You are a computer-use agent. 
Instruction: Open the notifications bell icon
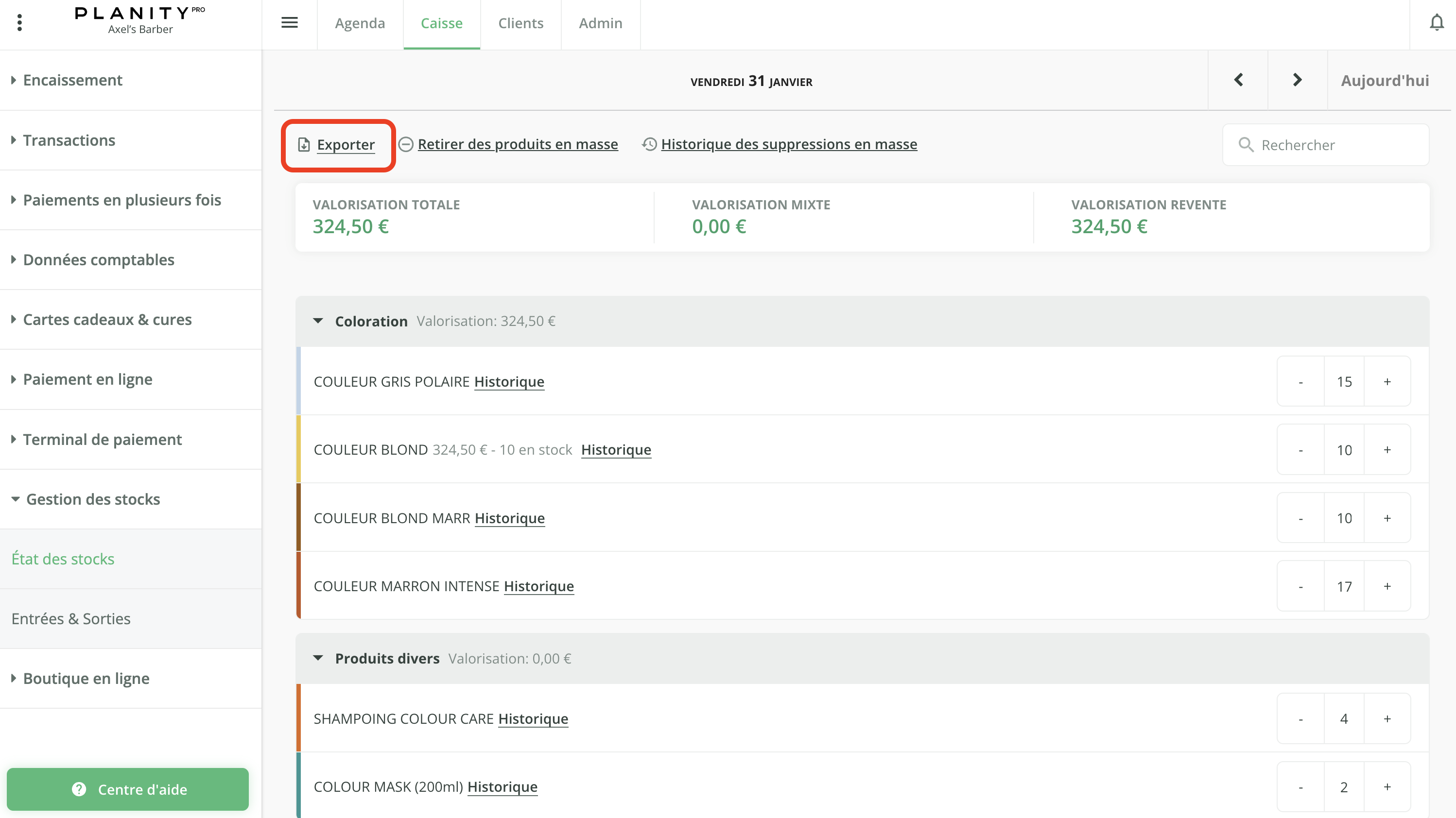coord(1436,23)
